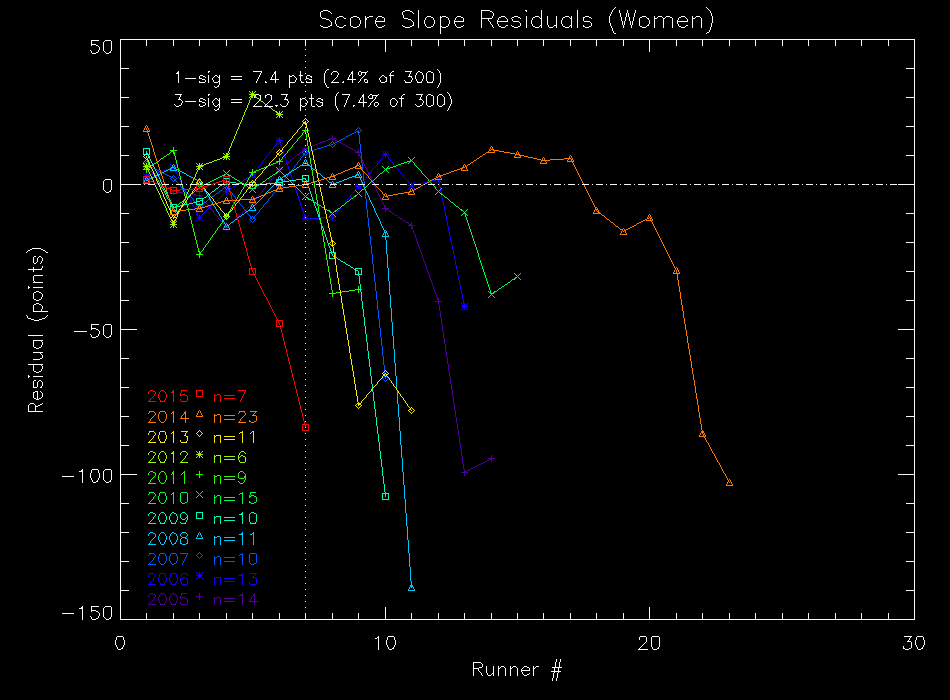Viewport: 950px width, 700px height.
Task: Click the last orange triangle at runner 23
Action: 729,482
